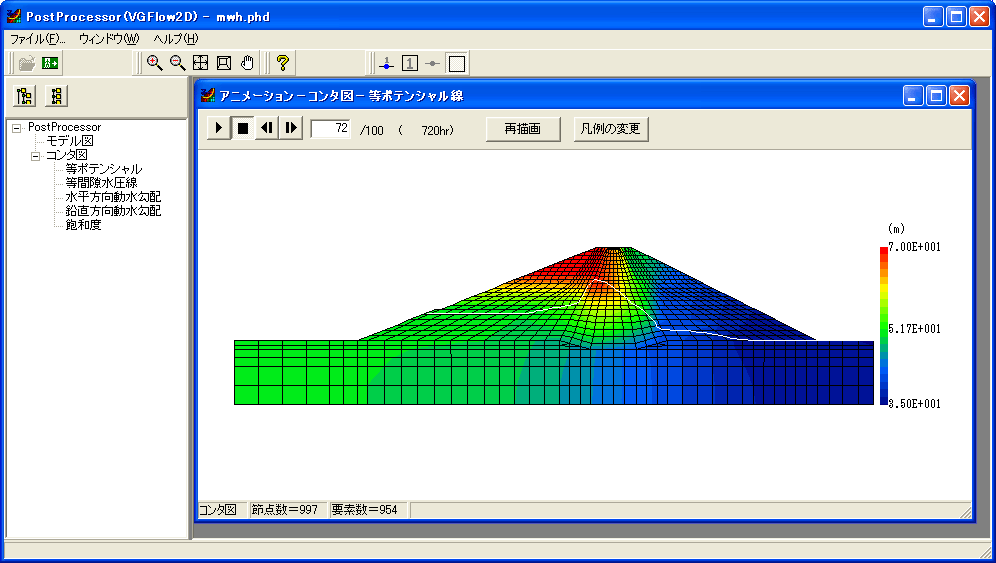Select the hand pan tool

[247, 63]
